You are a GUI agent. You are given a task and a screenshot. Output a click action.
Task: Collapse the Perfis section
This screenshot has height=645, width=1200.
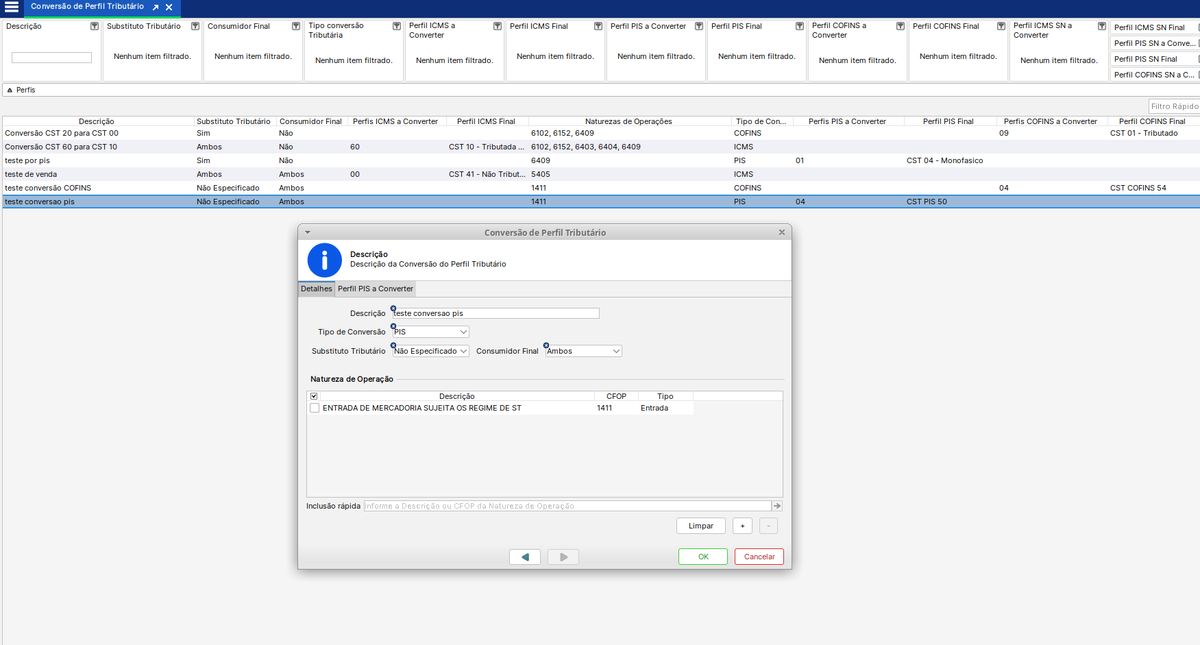tap(10, 90)
